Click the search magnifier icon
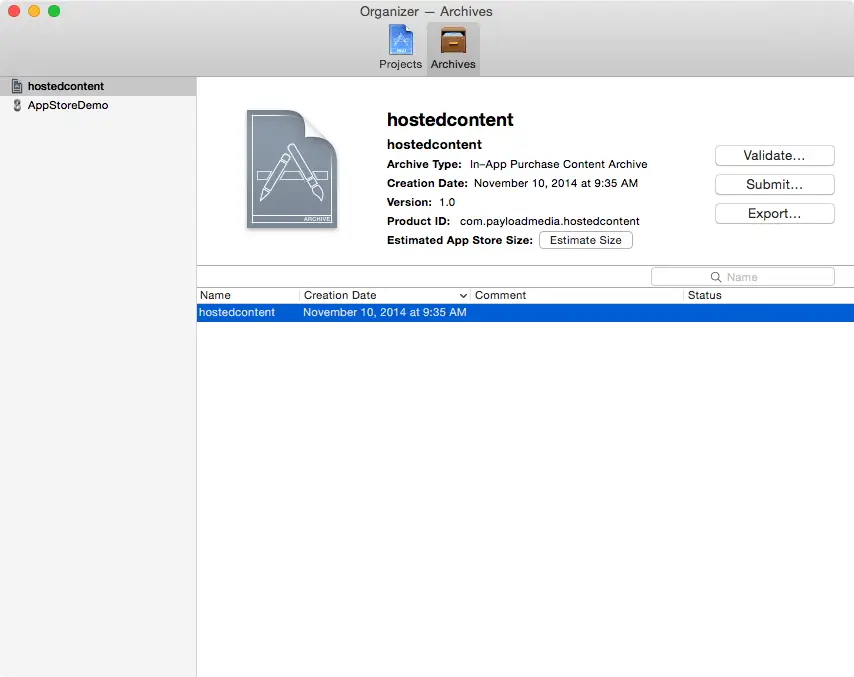Image resolution: width=854 pixels, height=677 pixels. coord(716,277)
